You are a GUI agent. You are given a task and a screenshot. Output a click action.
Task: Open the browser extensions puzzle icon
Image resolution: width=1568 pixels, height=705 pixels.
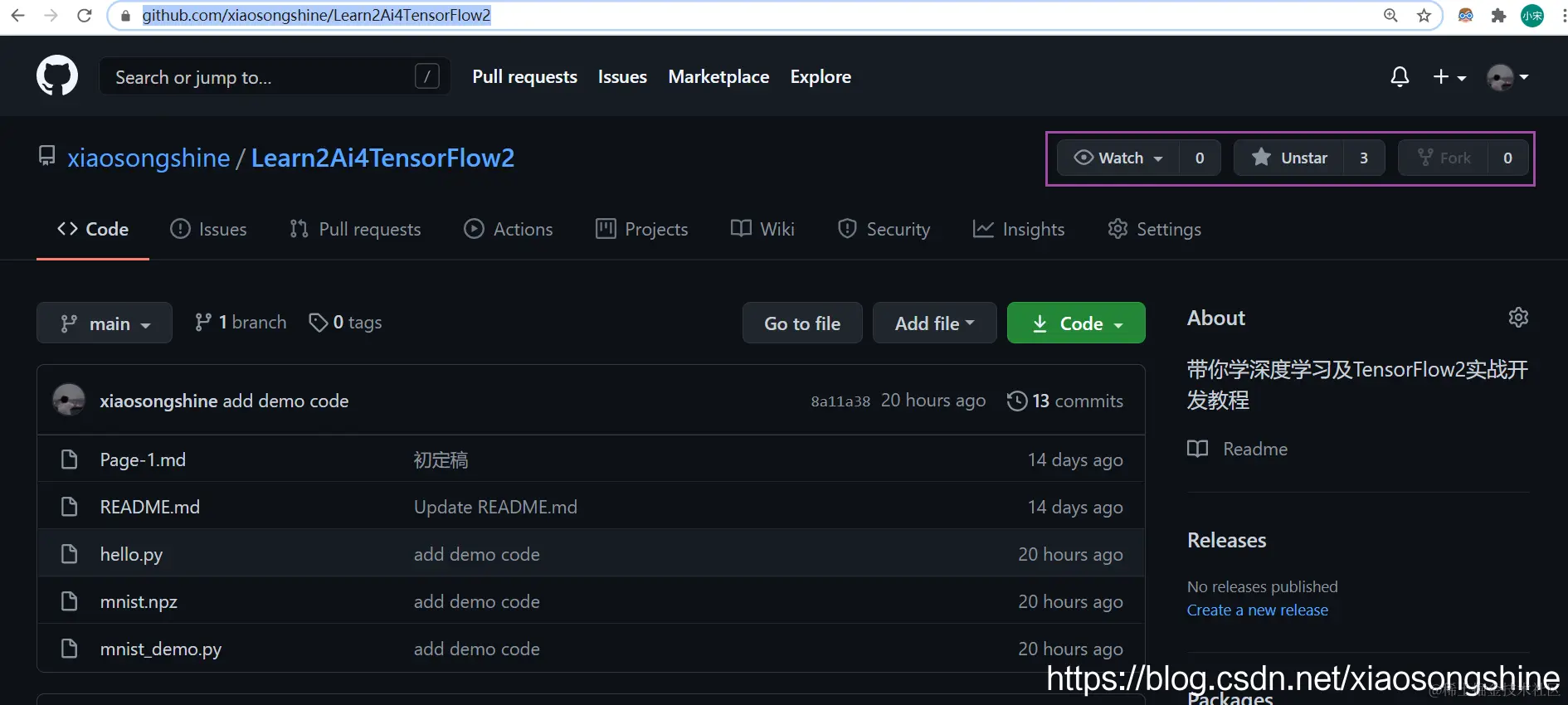tap(1498, 15)
